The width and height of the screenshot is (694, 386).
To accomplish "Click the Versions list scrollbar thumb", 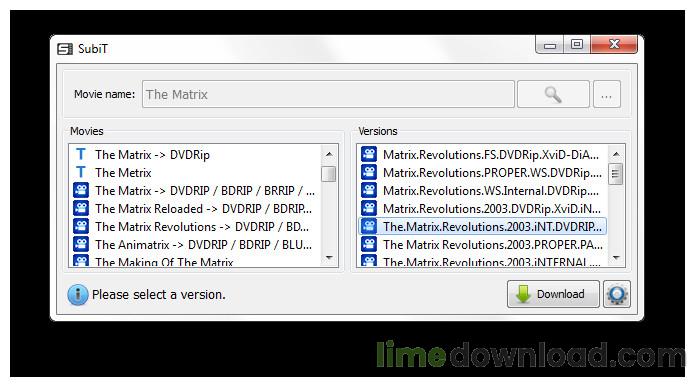I will pos(615,174).
